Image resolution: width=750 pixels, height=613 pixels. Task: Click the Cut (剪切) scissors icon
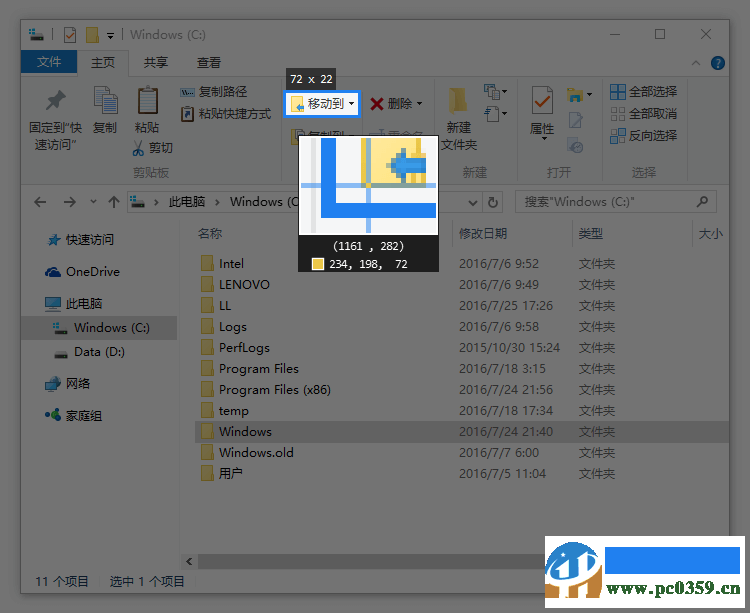(138, 148)
